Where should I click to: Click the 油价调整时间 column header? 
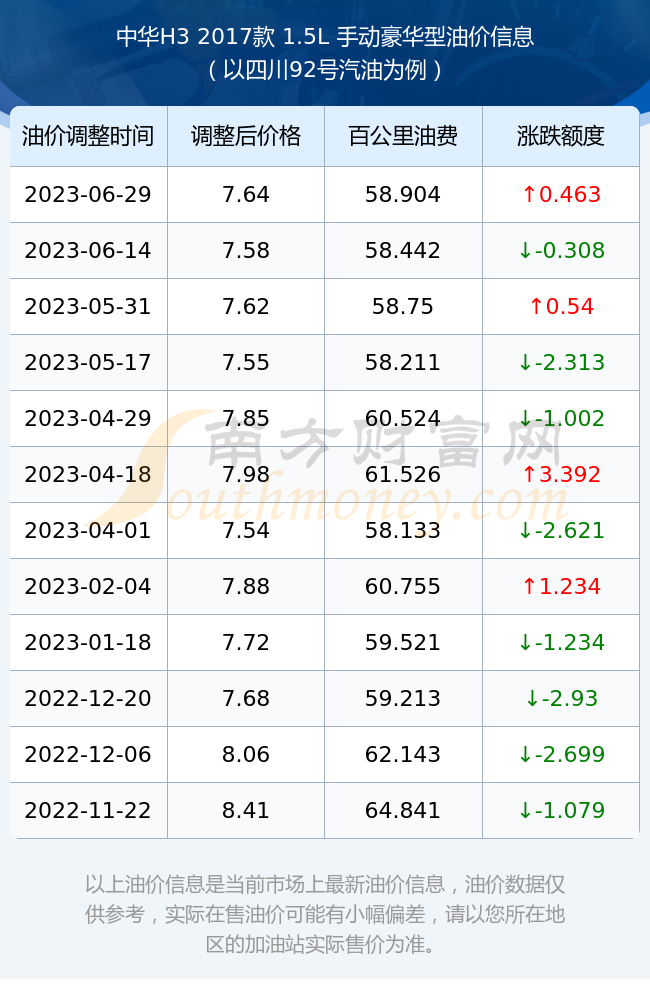[x=88, y=136]
